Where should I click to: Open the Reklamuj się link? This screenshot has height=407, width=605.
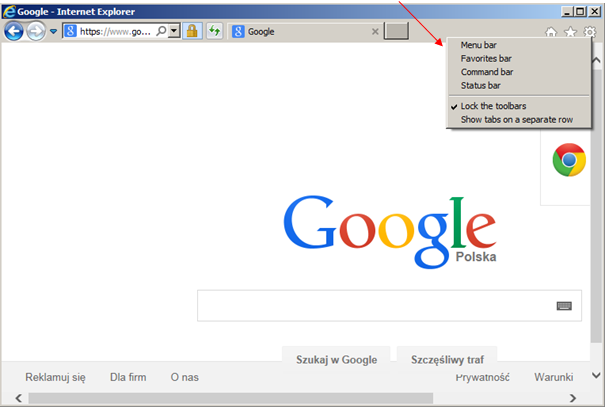[x=56, y=377]
